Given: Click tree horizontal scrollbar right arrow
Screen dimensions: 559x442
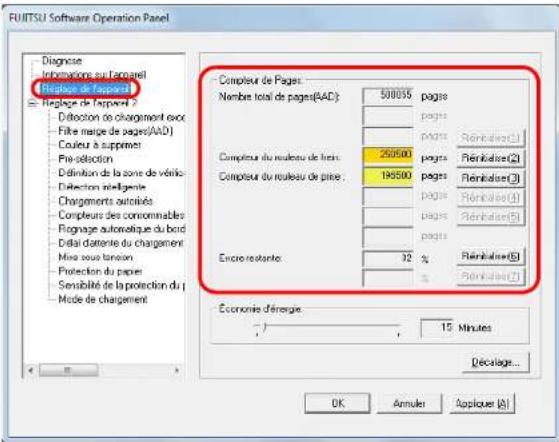Looking at the screenshot, I should [x=177, y=370].
